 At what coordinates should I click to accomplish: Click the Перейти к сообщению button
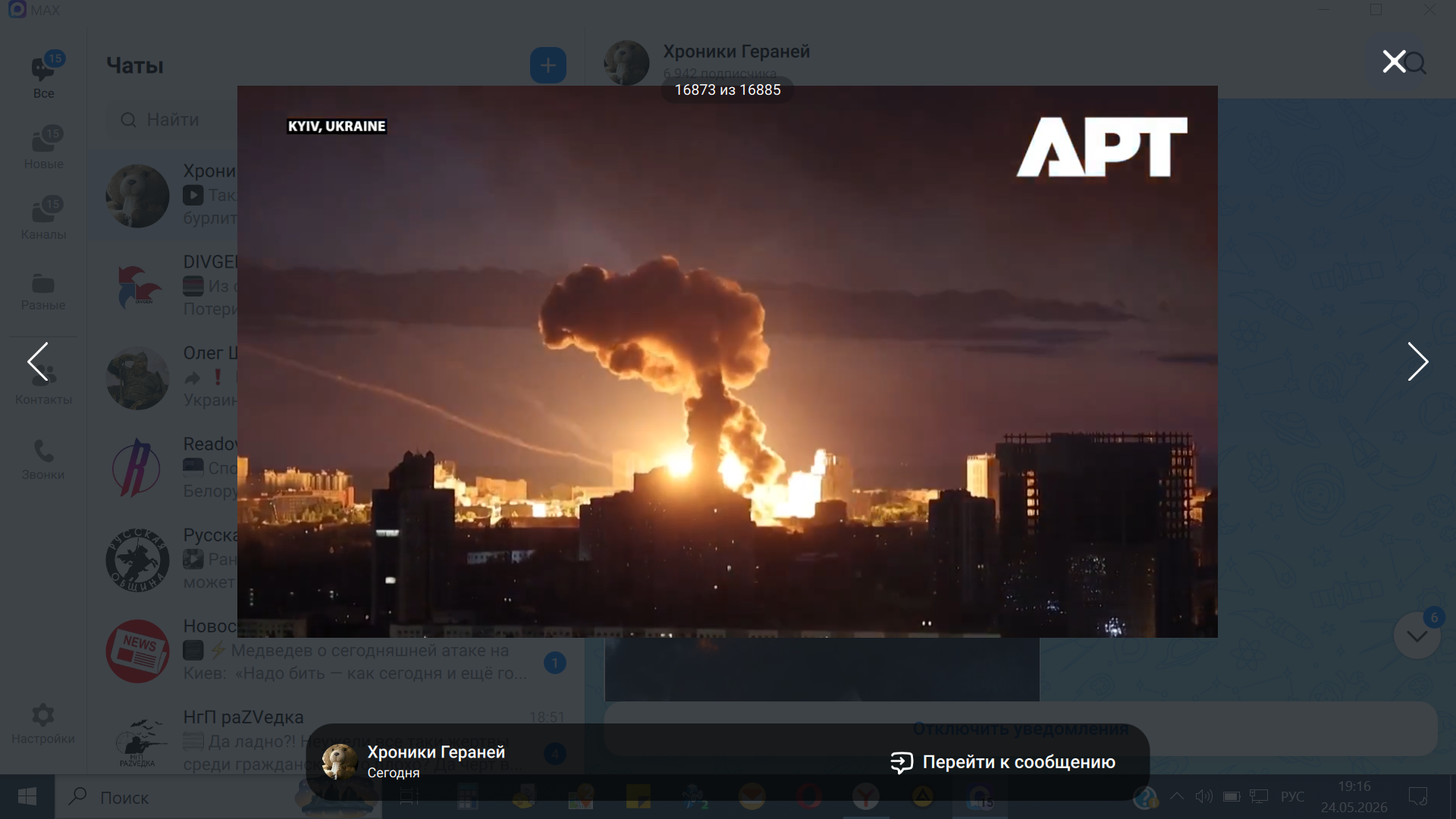[1003, 762]
